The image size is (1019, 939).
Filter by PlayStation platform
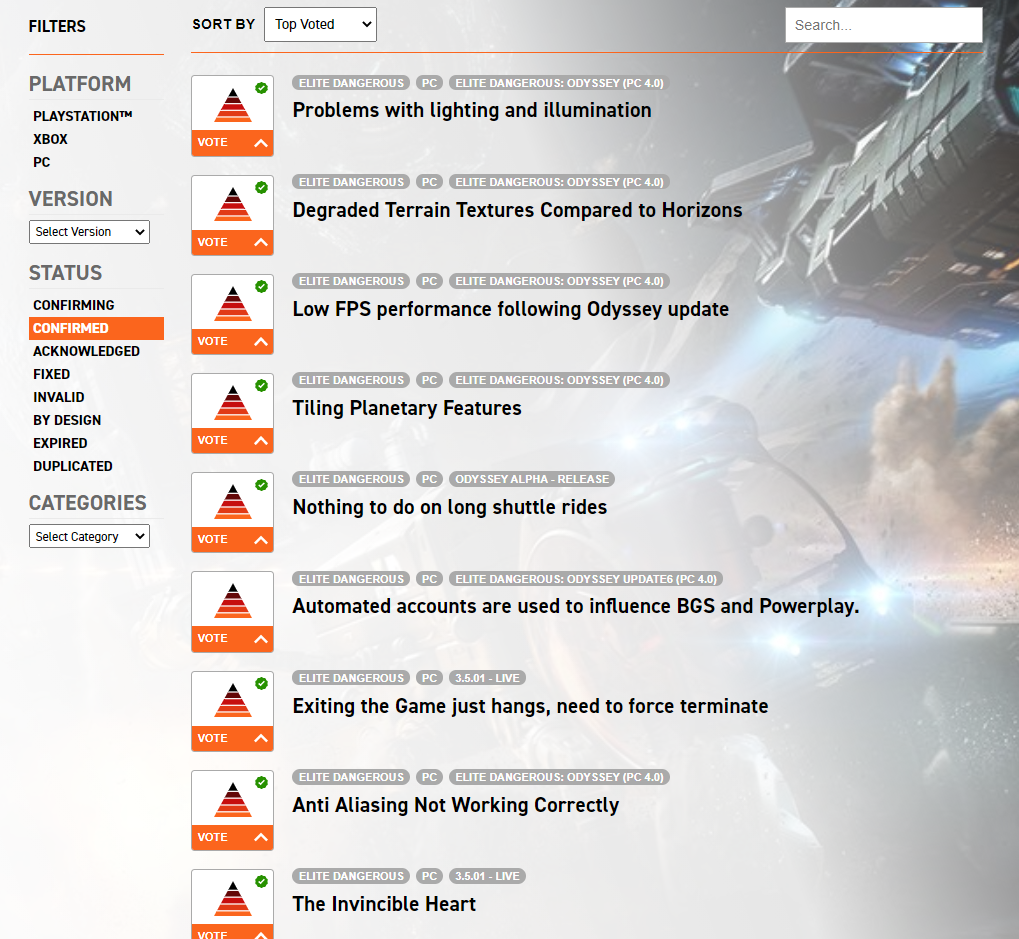[83, 116]
